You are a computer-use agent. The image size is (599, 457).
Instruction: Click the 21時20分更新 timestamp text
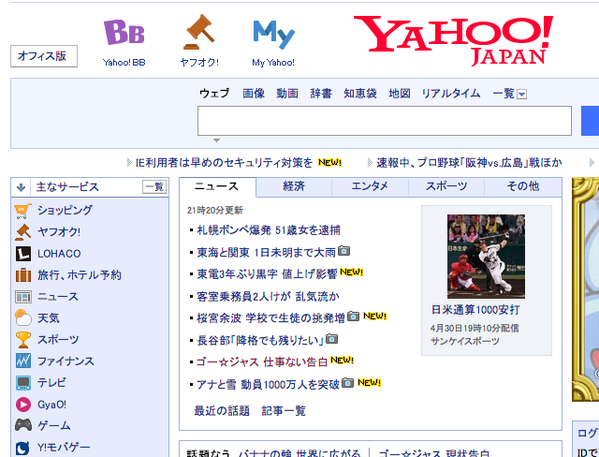click(215, 210)
